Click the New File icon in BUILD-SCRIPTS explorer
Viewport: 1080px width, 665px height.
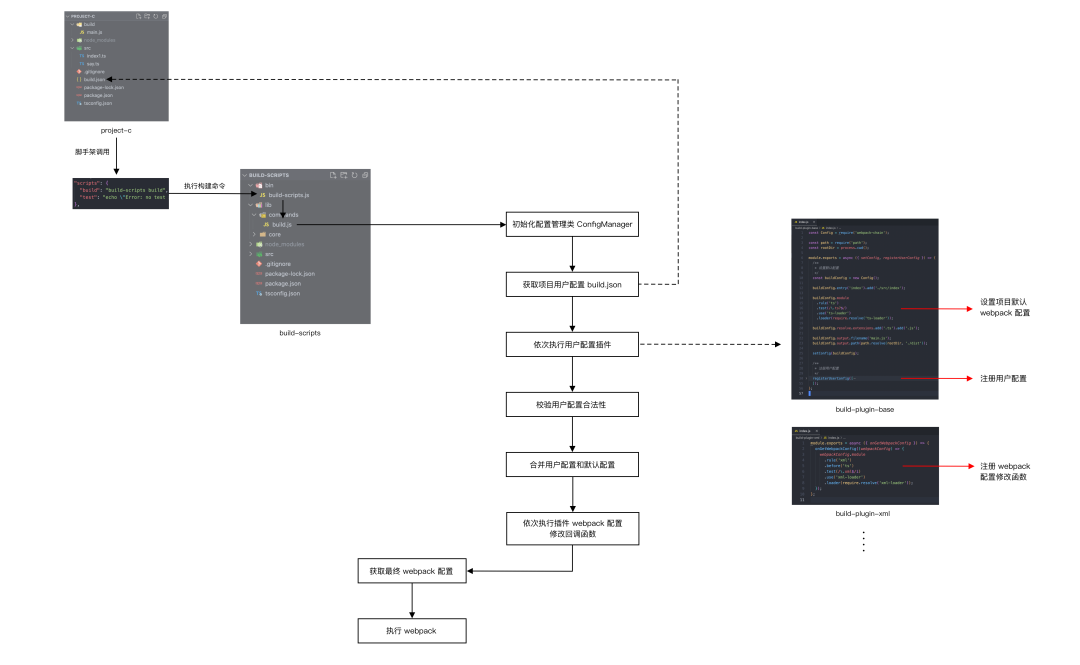pos(332,174)
